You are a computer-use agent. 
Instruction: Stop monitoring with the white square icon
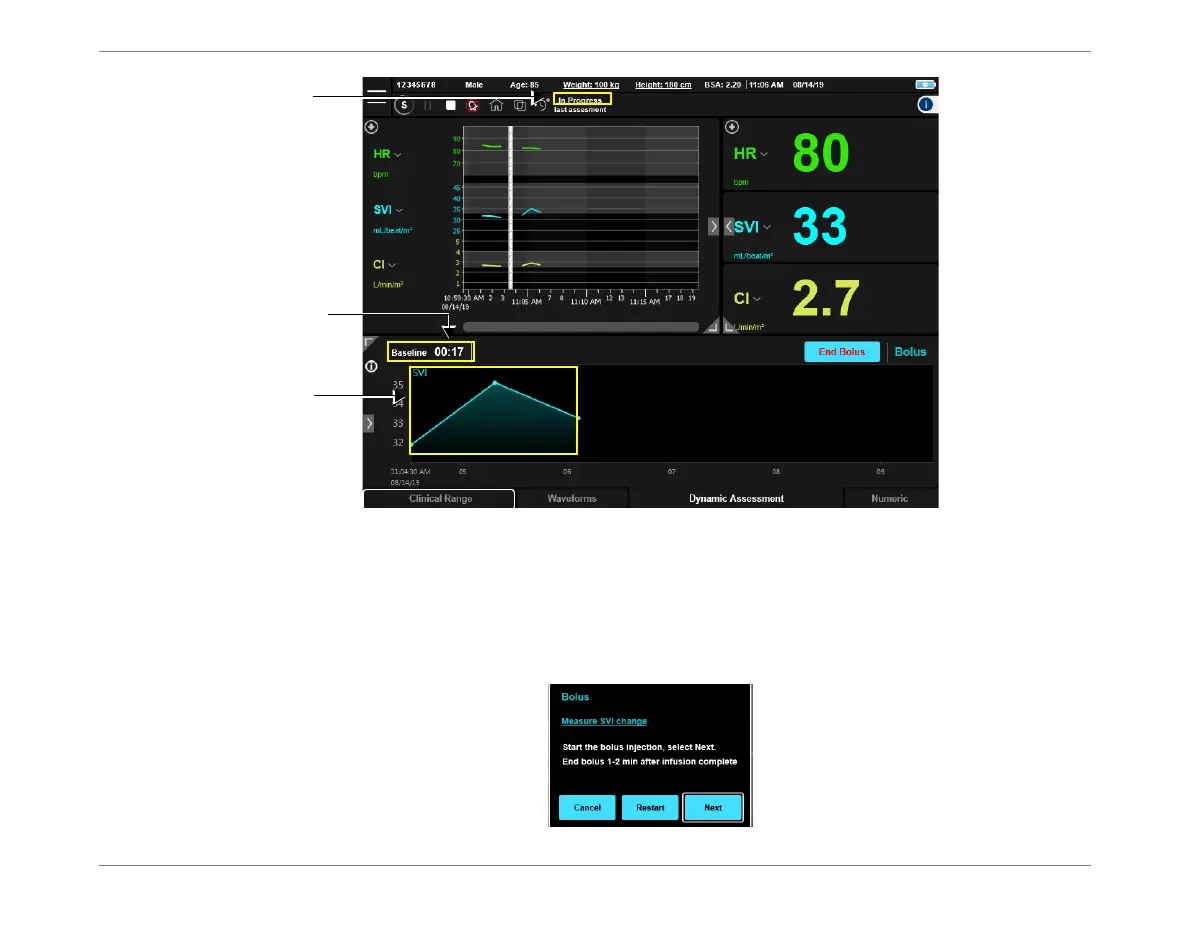451,106
